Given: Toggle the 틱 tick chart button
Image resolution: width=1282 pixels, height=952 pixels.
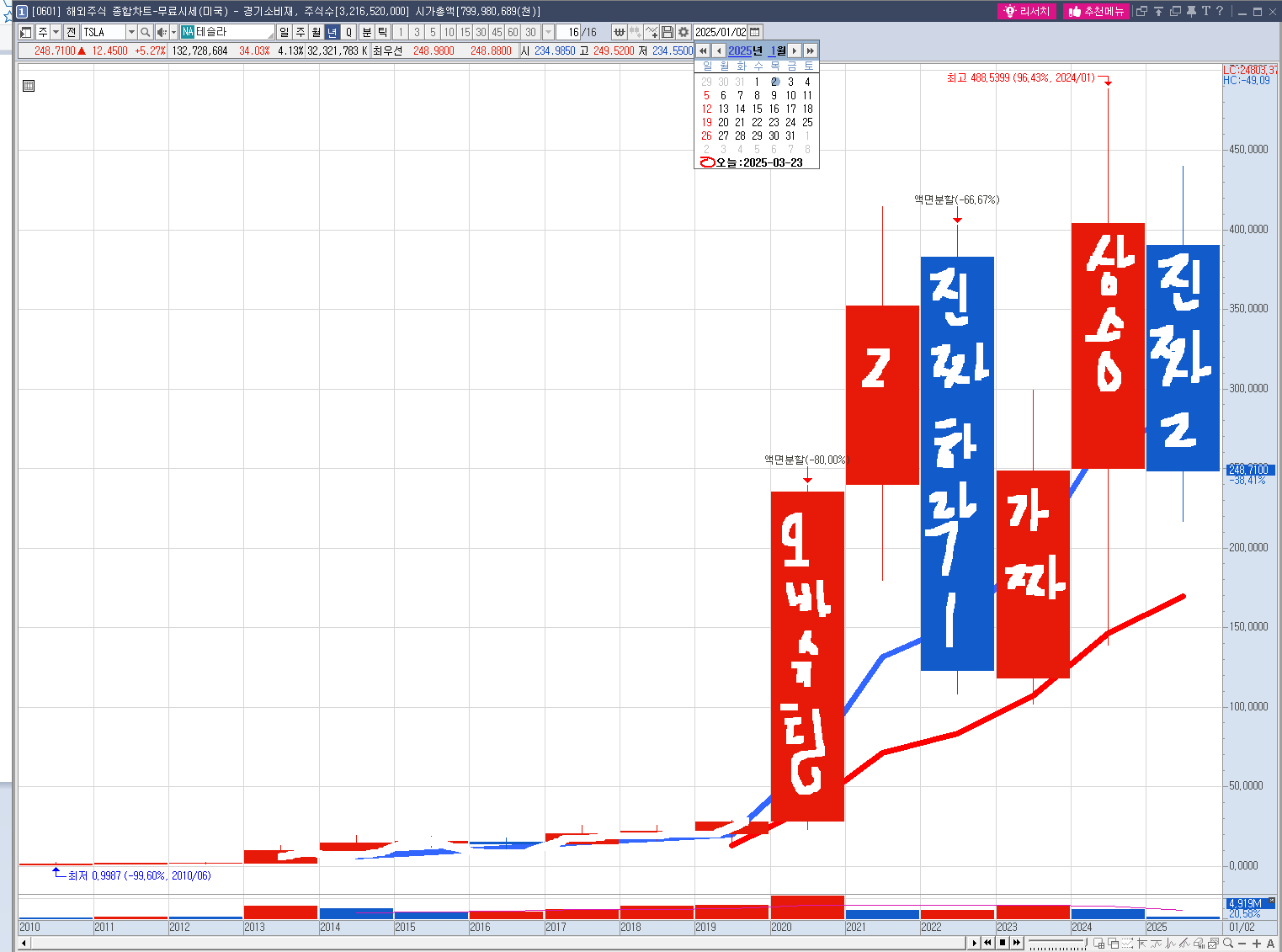Looking at the screenshot, I should (383, 32).
